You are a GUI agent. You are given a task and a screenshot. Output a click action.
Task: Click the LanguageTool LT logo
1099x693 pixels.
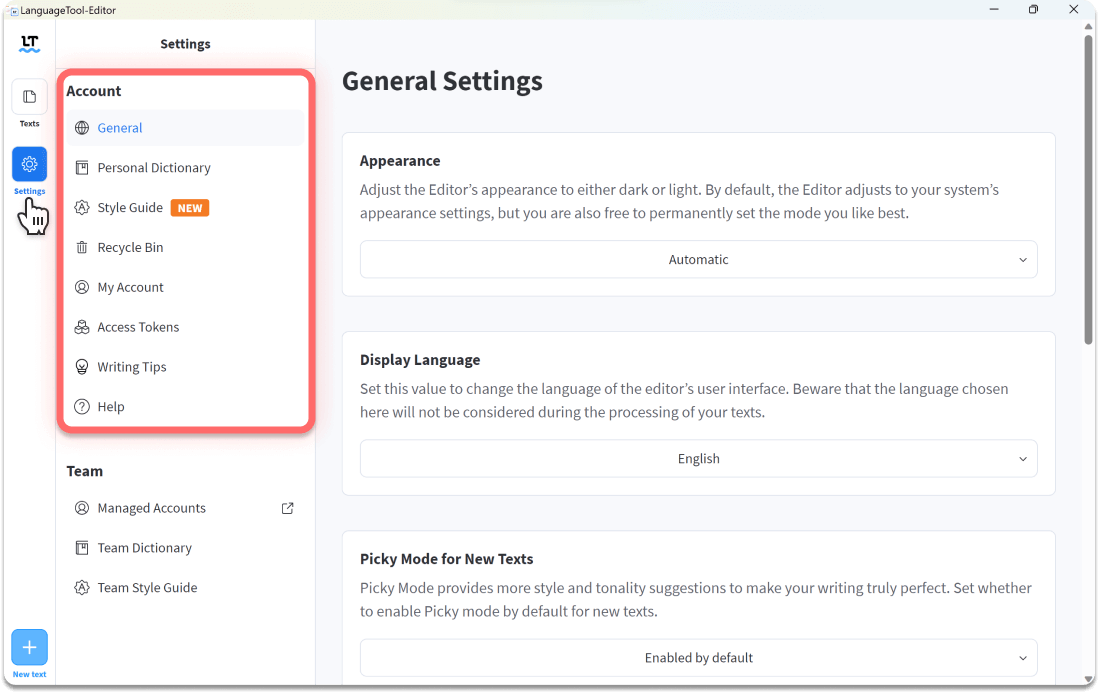[29, 44]
